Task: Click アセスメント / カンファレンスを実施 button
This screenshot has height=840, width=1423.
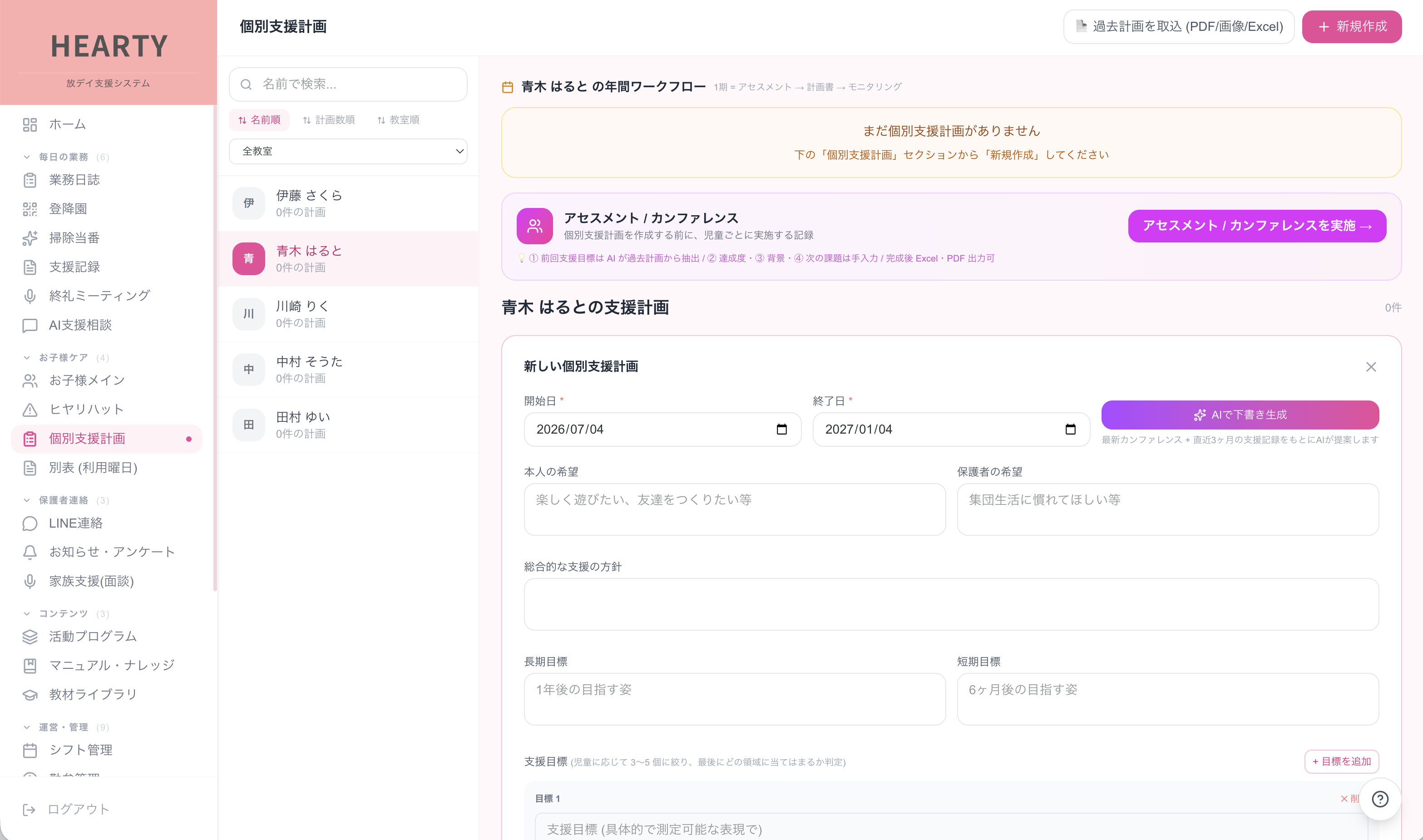Action: (x=1256, y=226)
